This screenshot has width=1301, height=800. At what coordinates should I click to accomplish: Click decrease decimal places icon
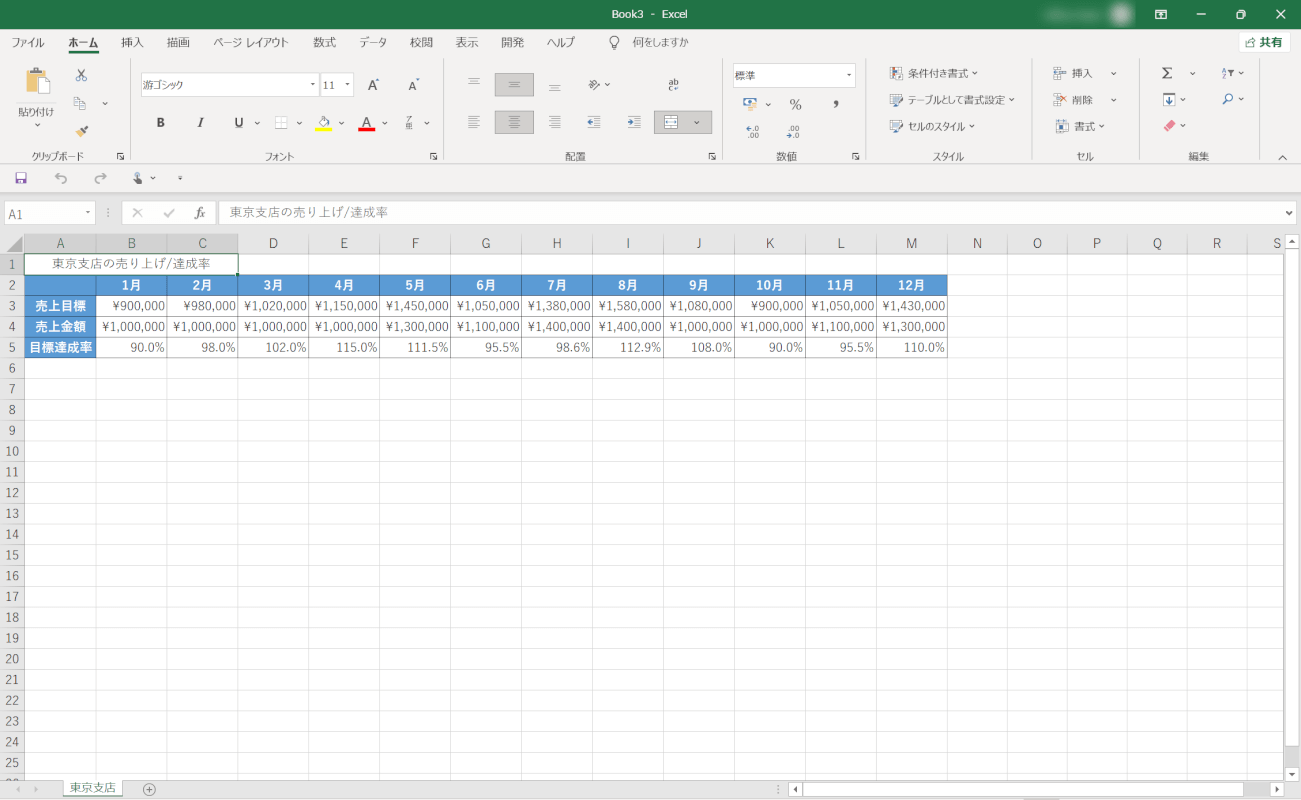click(793, 131)
